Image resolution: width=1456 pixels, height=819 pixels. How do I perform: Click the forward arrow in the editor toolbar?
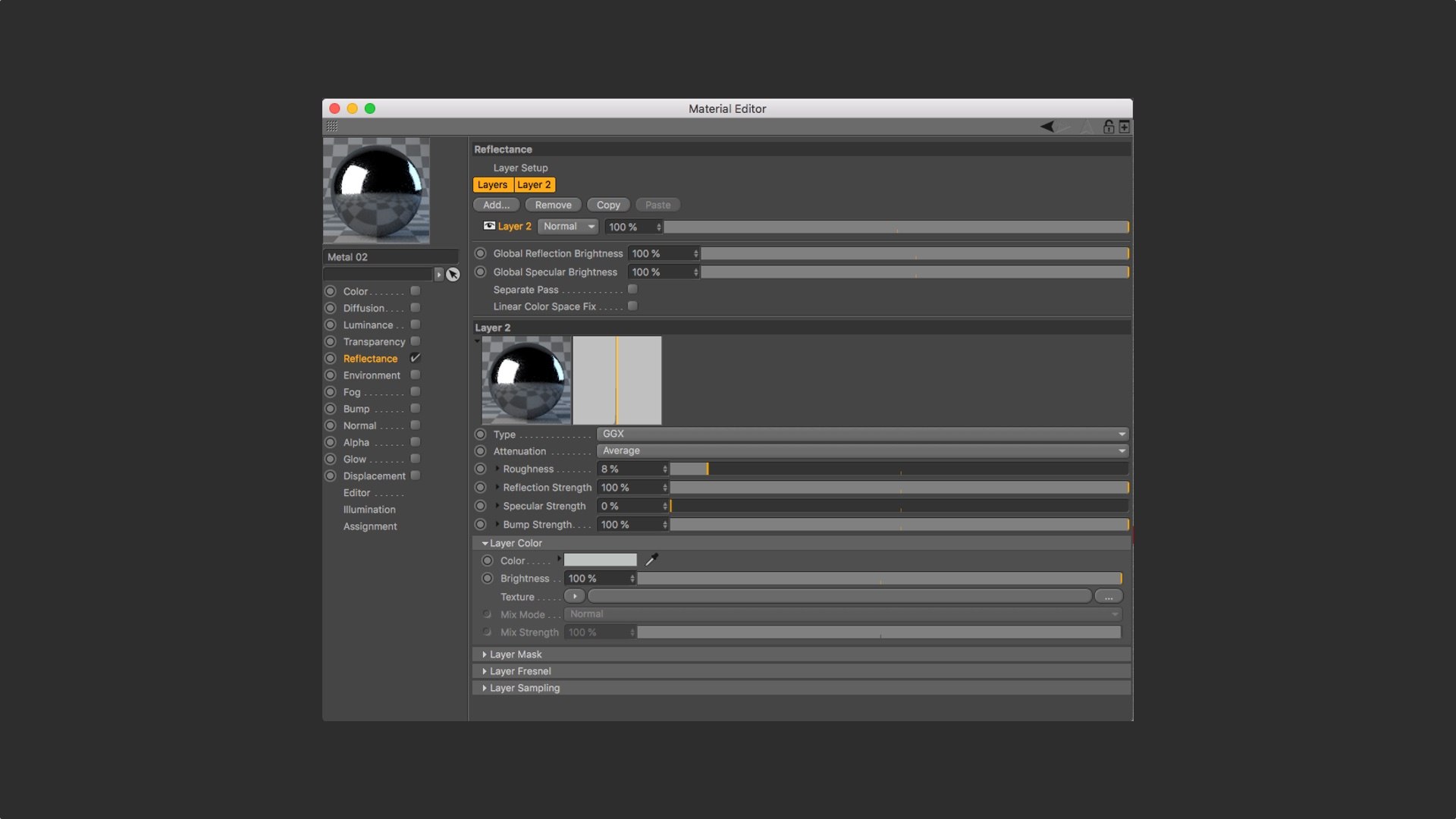point(1064,127)
